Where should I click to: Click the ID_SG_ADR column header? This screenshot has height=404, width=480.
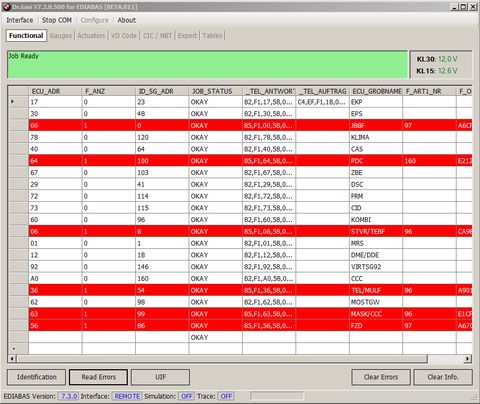coord(162,91)
